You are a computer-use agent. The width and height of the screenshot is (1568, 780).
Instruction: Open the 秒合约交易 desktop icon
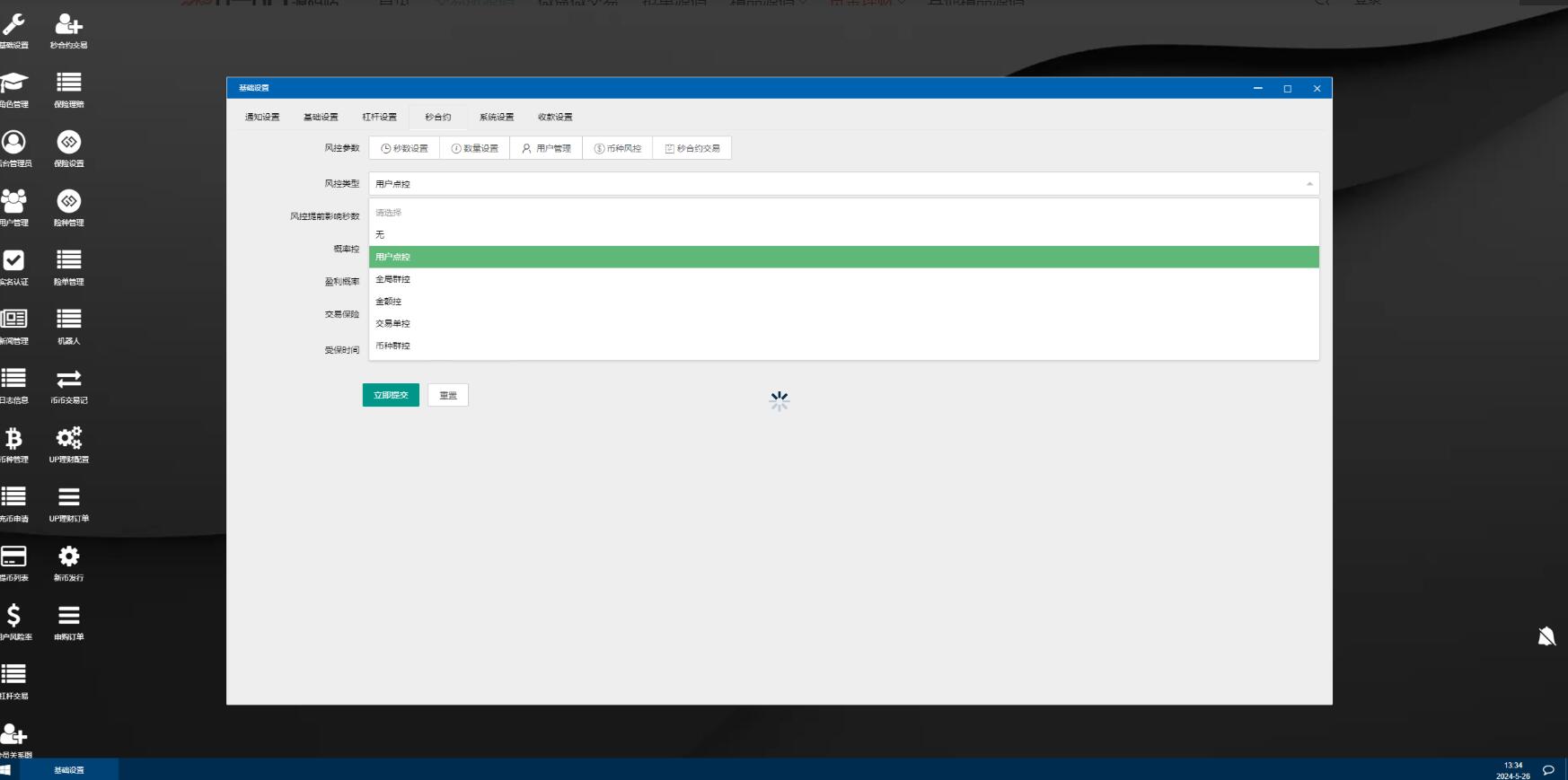68,29
